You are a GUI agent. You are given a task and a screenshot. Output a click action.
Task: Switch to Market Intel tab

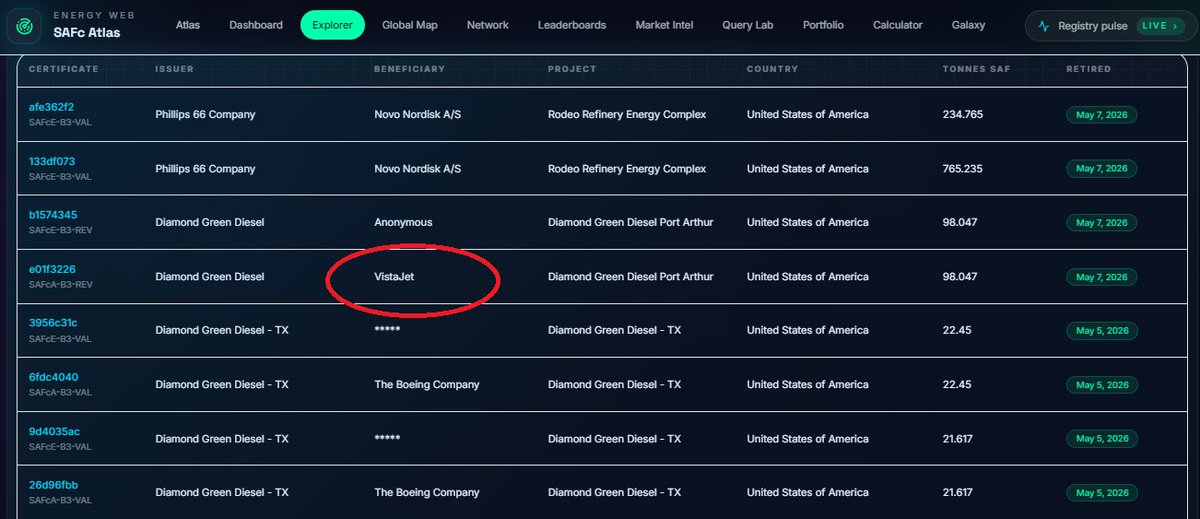tap(664, 25)
